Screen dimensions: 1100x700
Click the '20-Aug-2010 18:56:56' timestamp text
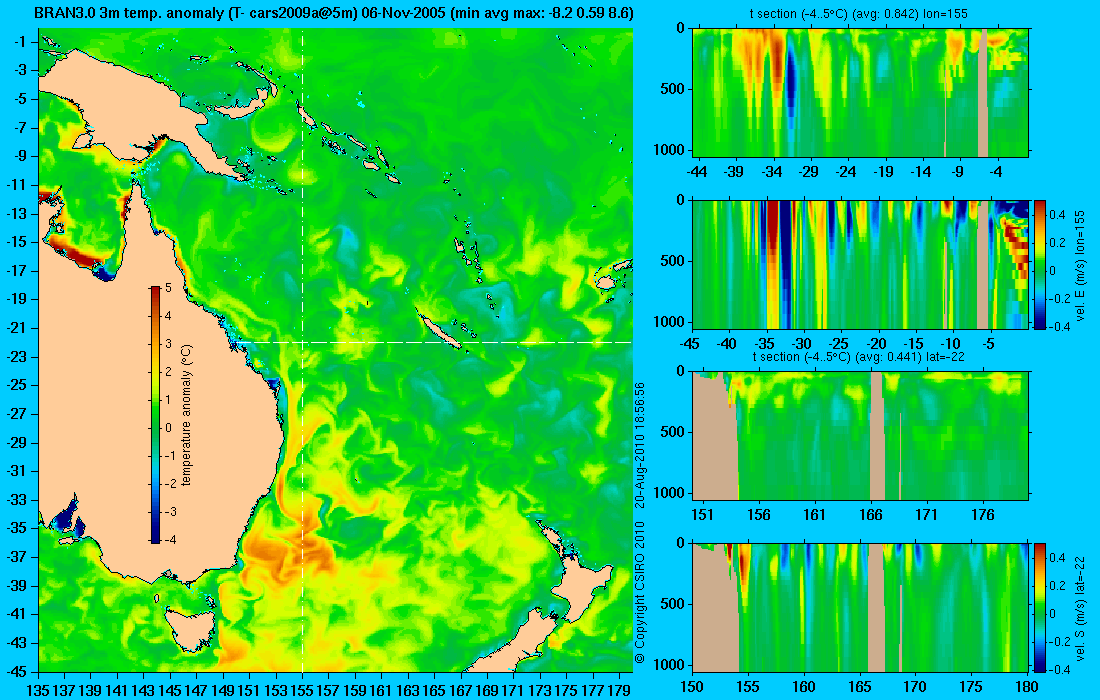coord(639,444)
